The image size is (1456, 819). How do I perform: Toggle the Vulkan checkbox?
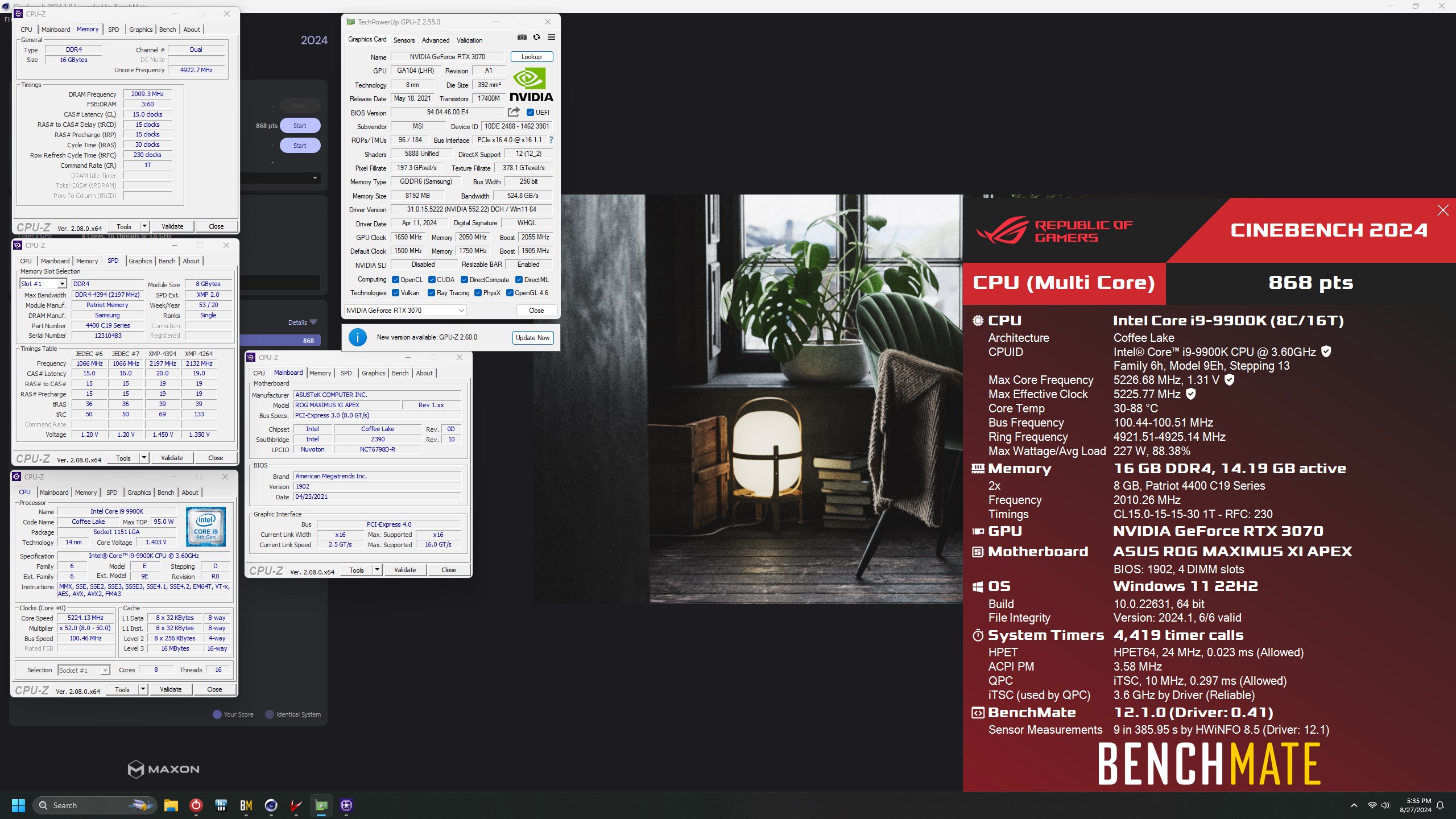coord(395,293)
